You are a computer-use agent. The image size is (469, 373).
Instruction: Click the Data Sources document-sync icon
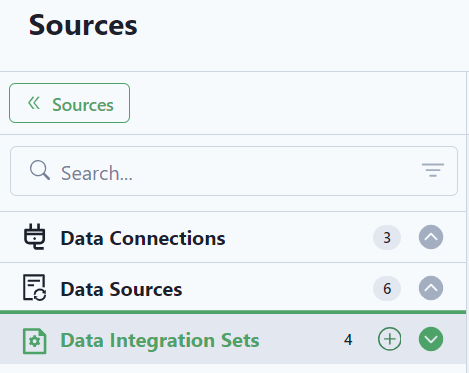click(34, 288)
